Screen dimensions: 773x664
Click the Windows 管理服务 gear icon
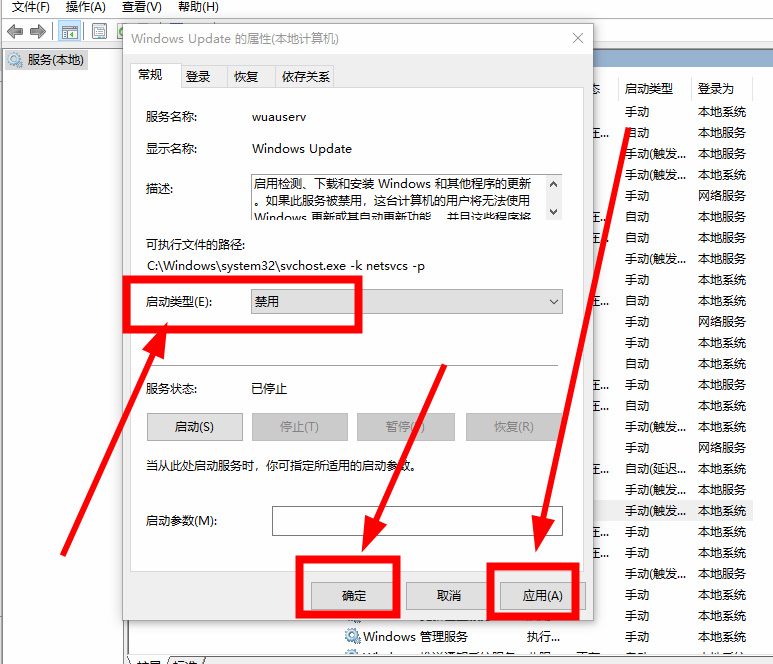pos(352,636)
